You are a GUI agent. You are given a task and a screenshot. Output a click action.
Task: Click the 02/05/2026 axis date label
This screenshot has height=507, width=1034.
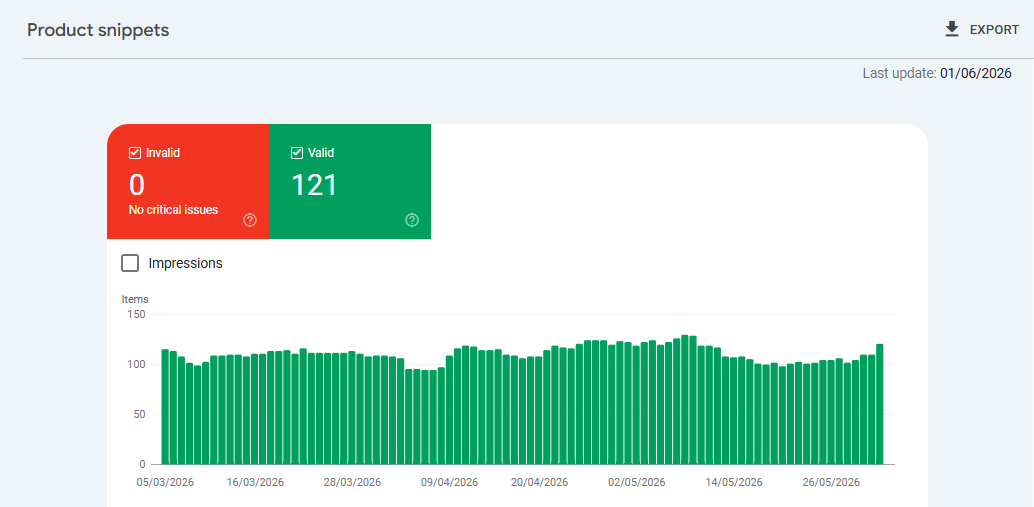click(637, 483)
